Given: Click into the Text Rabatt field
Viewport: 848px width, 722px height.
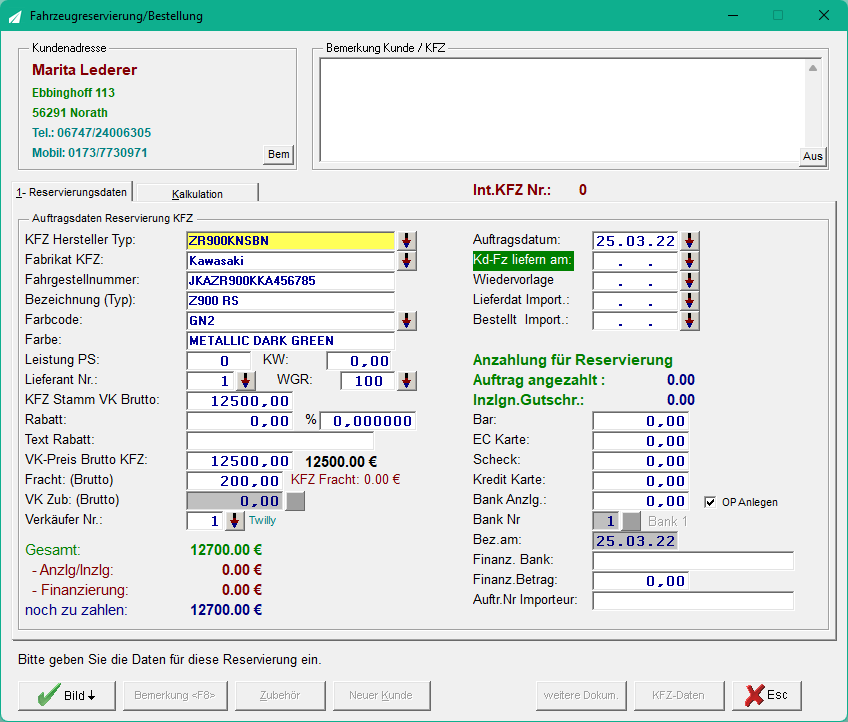Looking at the screenshot, I should pyautogui.click(x=280, y=441).
